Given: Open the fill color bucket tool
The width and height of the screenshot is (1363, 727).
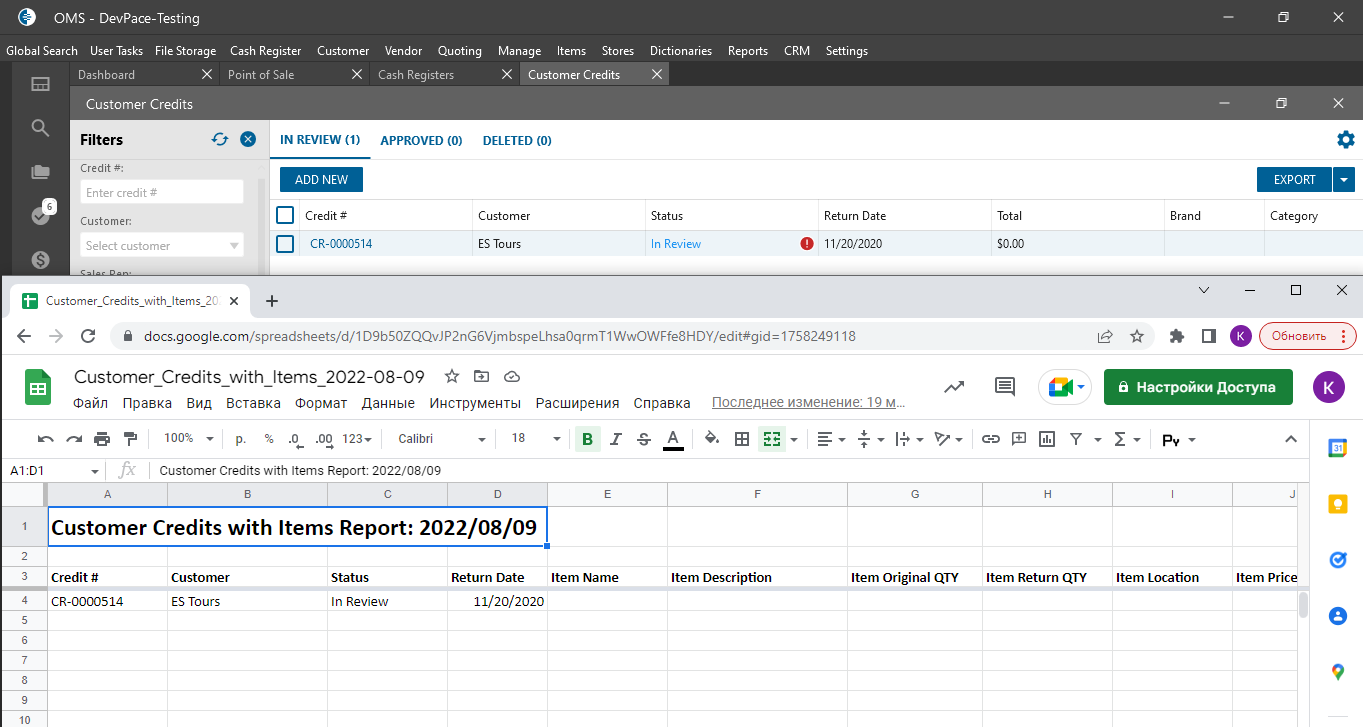Looking at the screenshot, I should point(712,439).
